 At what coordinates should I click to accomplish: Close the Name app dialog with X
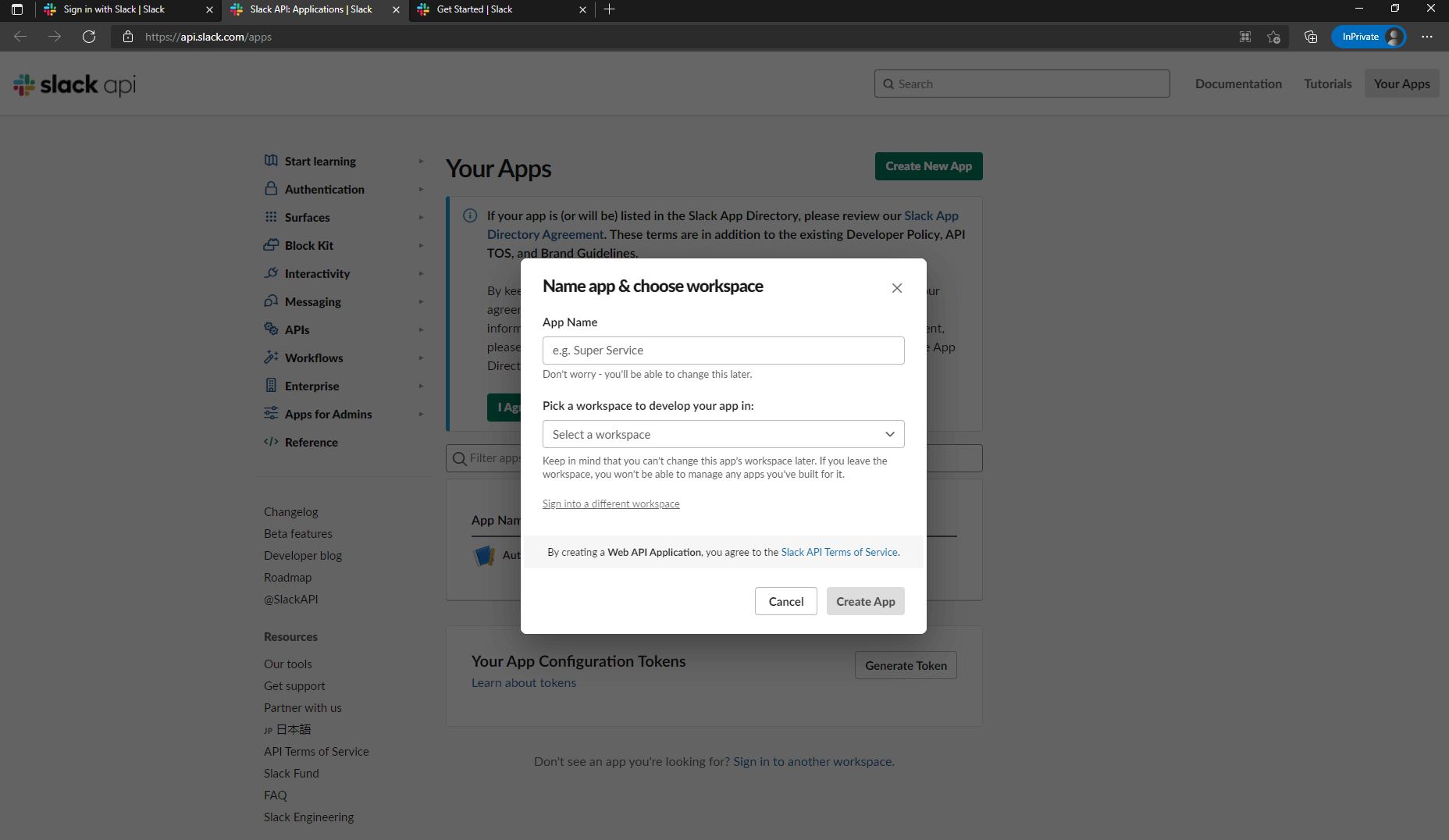pyautogui.click(x=897, y=288)
